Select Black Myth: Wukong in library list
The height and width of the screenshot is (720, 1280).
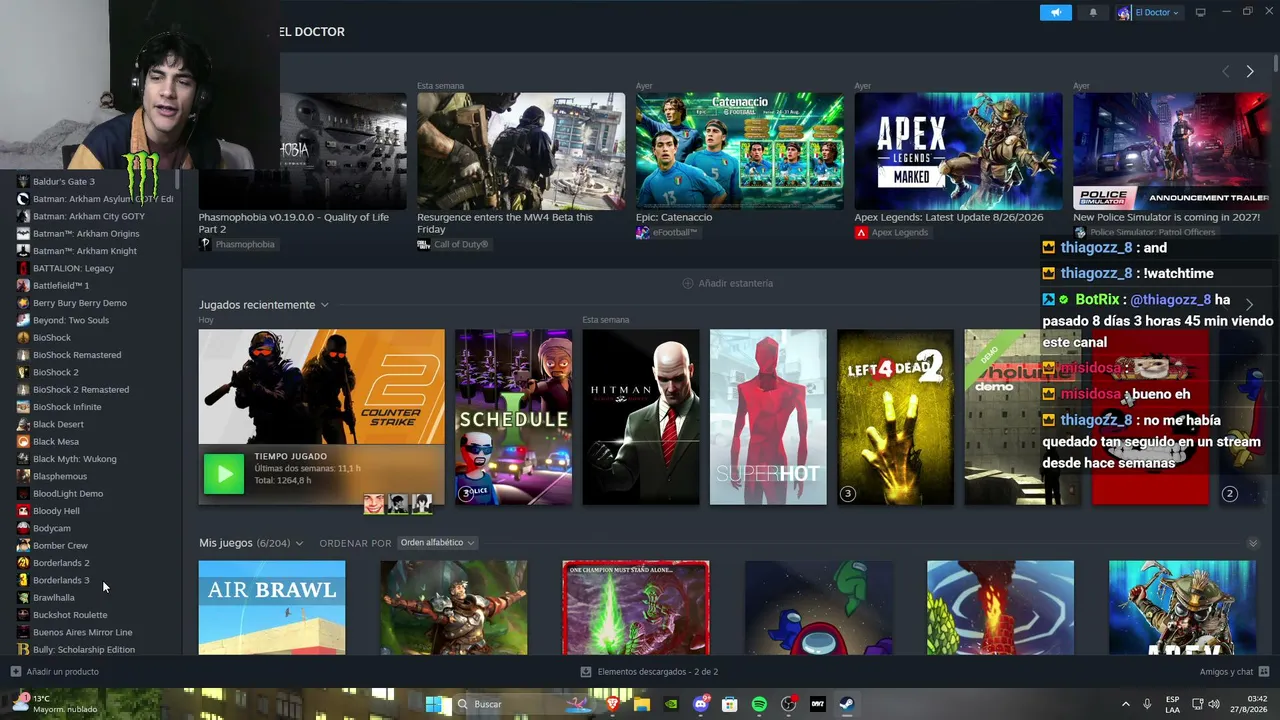(x=75, y=459)
